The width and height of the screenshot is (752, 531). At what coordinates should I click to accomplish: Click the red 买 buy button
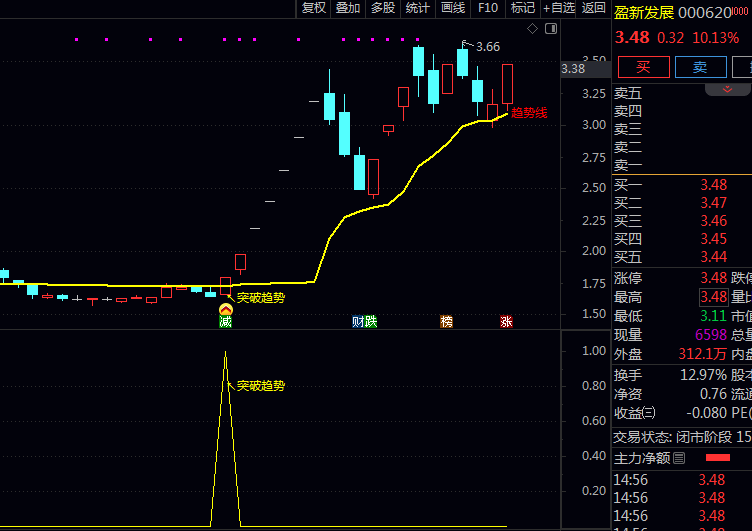point(644,67)
